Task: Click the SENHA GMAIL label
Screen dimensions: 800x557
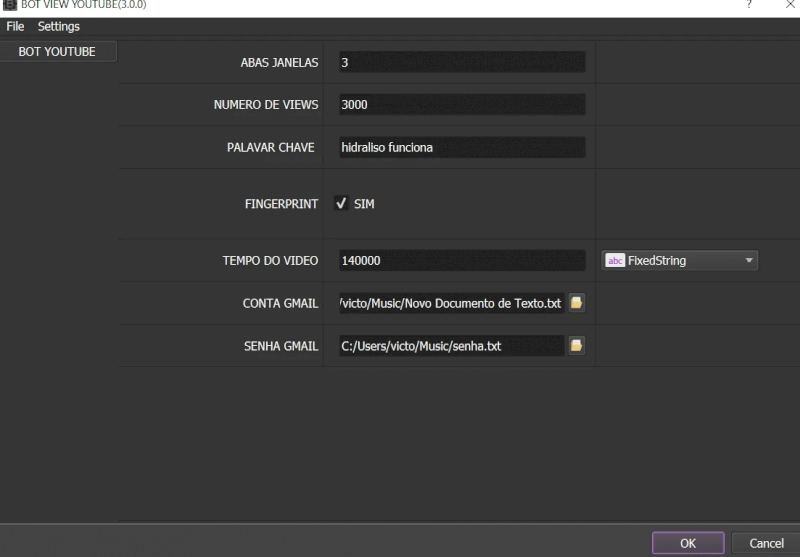Action: click(281, 346)
